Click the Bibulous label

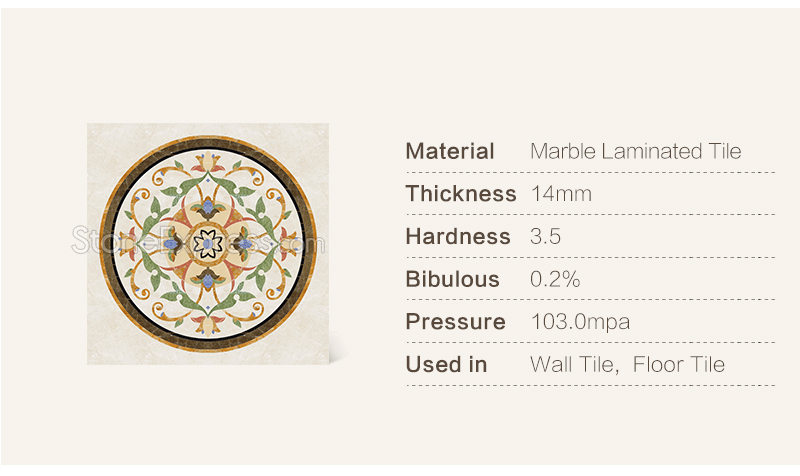pos(452,279)
